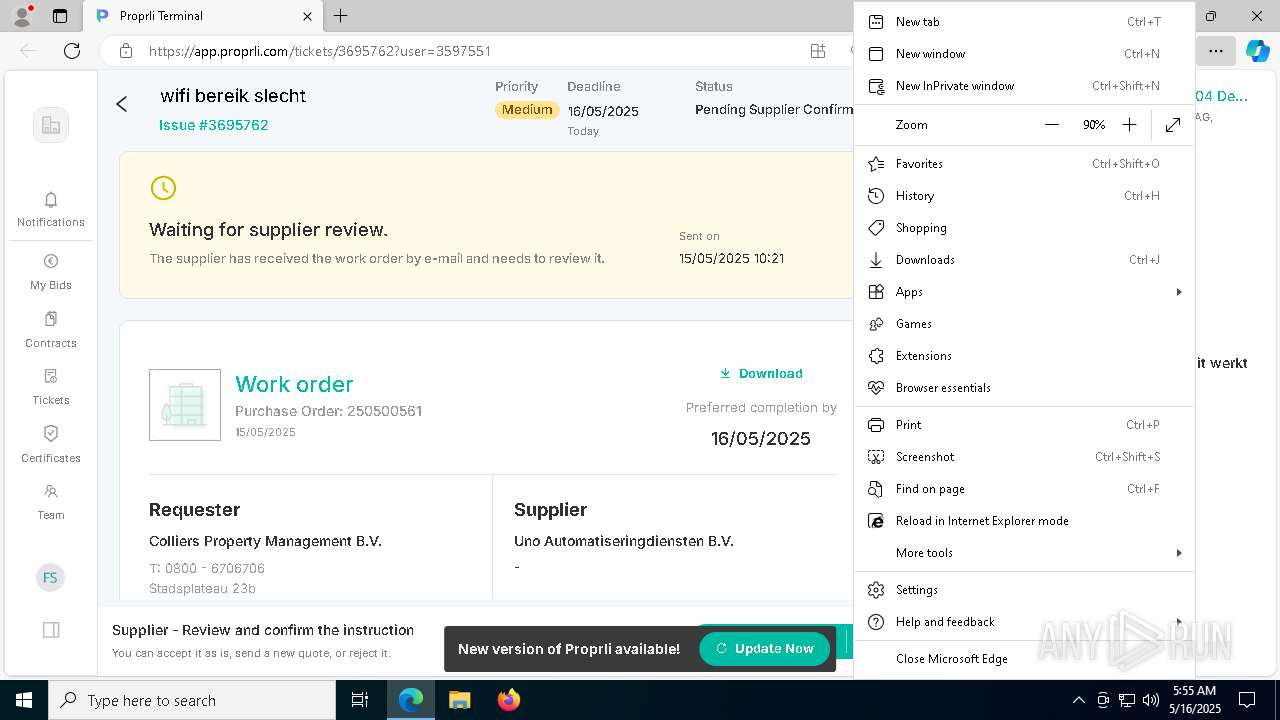Choose Reload in Internet Explorer mode
The width and height of the screenshot is (1280, 720).
pos(1024,521)
